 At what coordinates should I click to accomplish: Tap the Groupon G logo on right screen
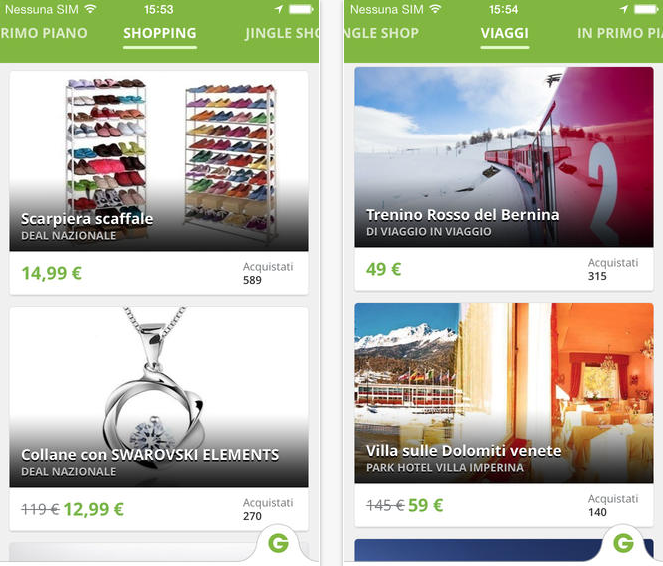623,542
